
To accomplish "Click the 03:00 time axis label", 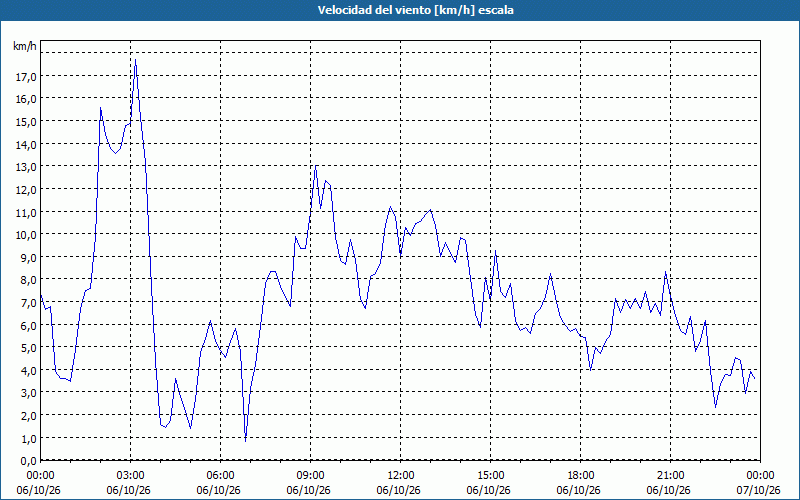I will (131, 476).
